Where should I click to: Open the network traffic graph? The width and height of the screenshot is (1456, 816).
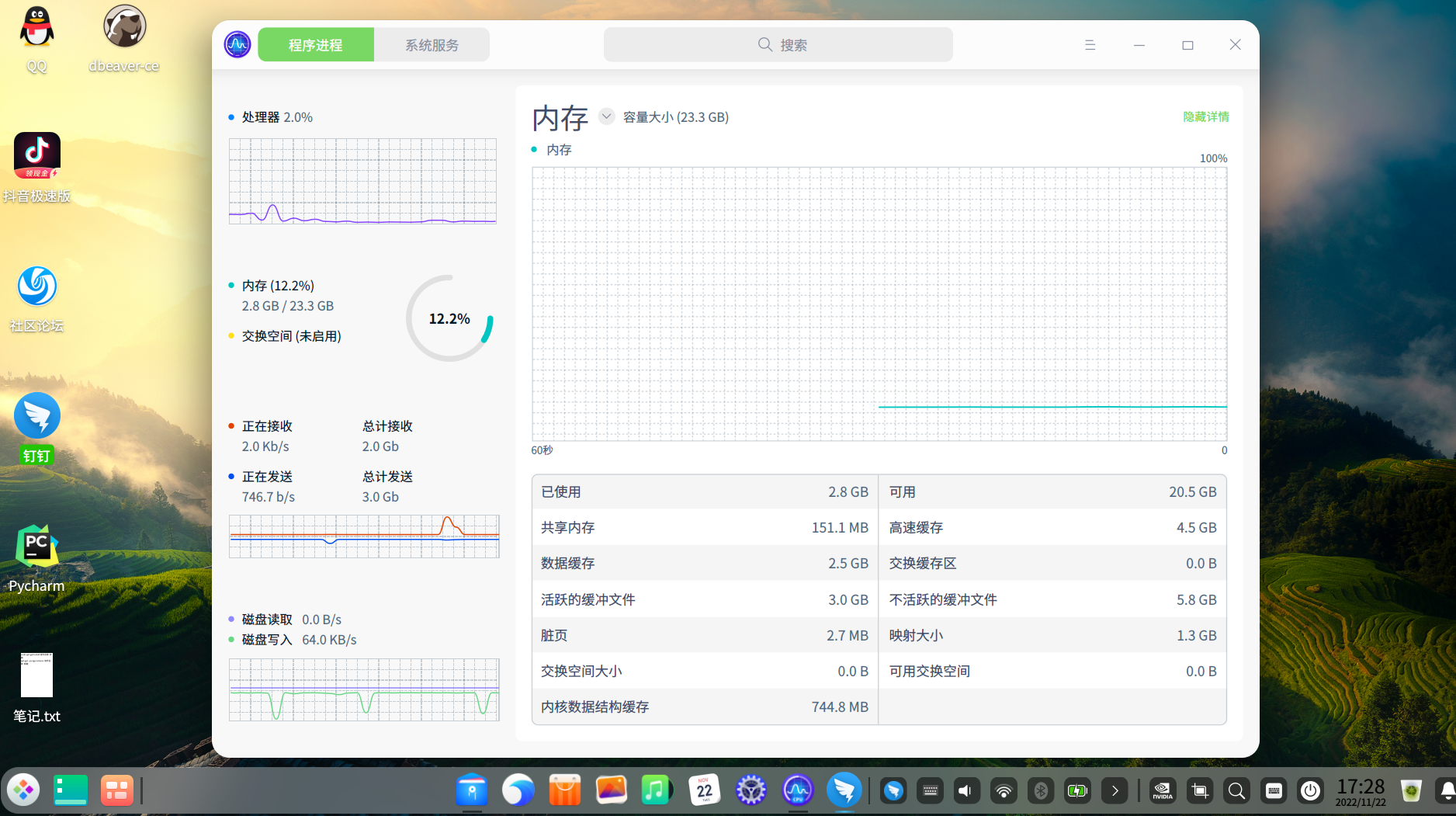click(364, 536)
